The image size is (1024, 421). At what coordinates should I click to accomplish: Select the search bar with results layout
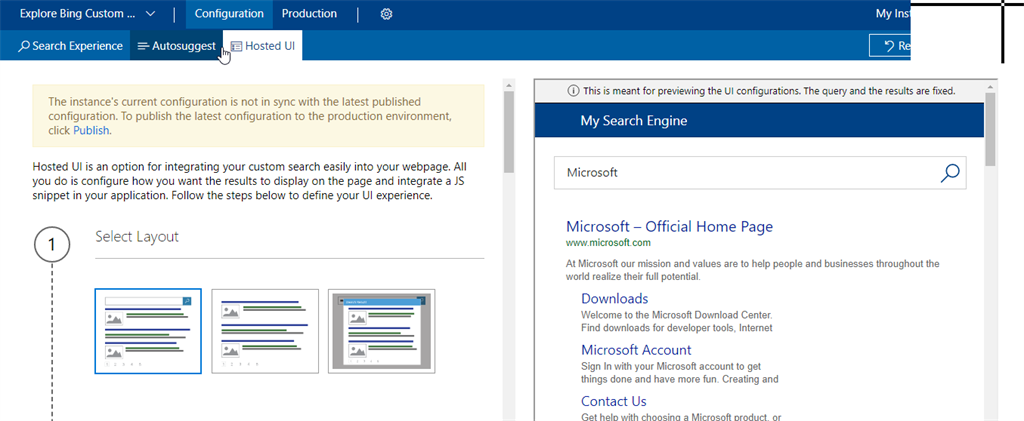tap(148, 331)
